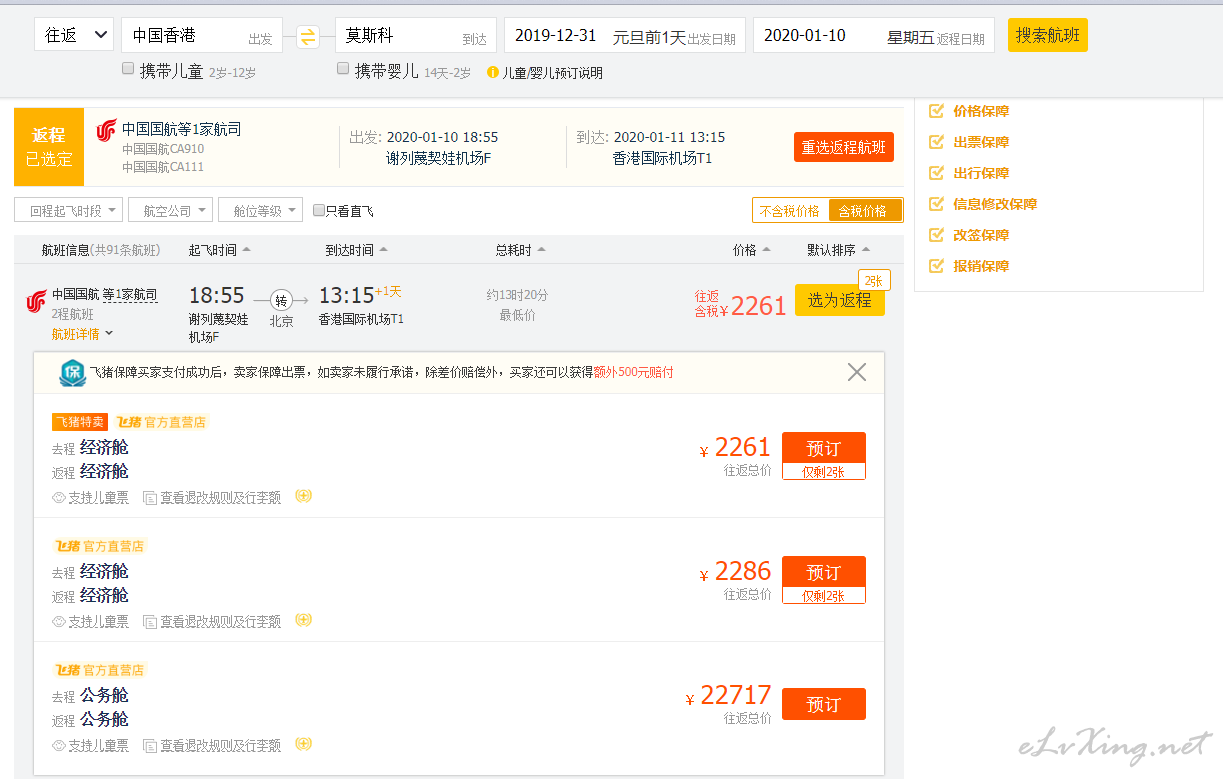Click the 改签保障 guarantee link
This screenshot has width=1223, height=779.
point(981,235)
